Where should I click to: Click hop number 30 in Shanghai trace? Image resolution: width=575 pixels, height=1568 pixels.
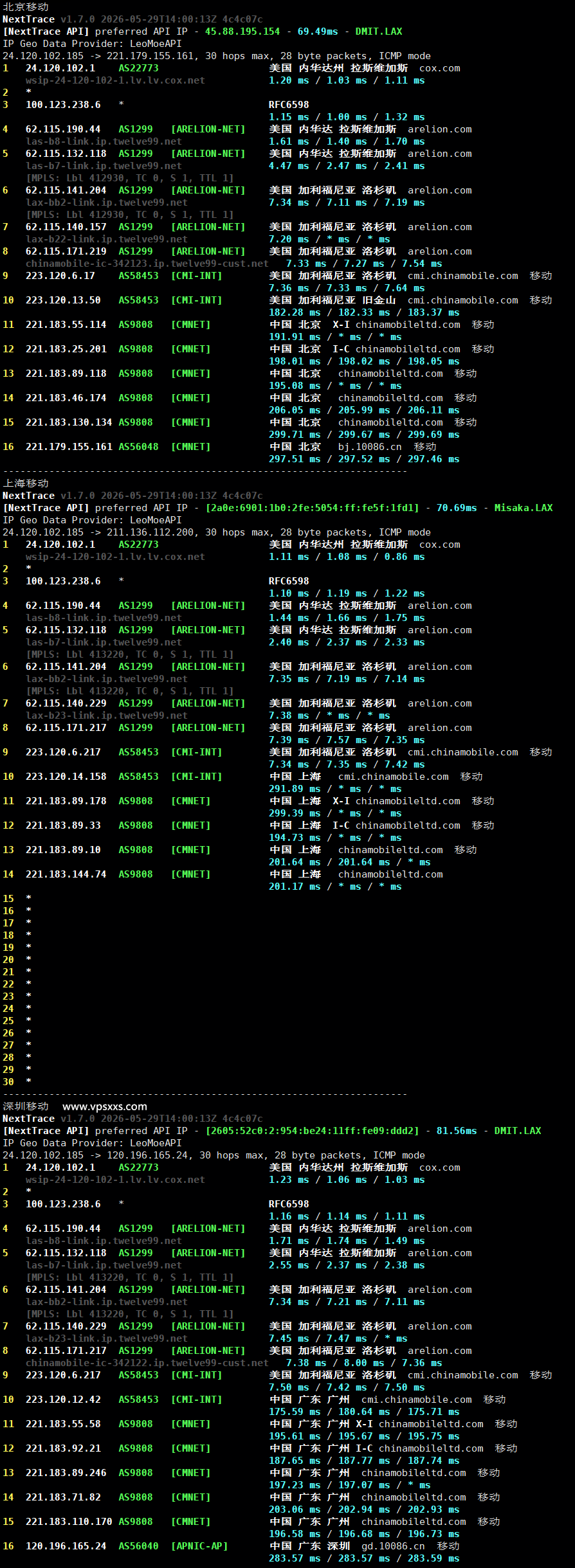8,1081
